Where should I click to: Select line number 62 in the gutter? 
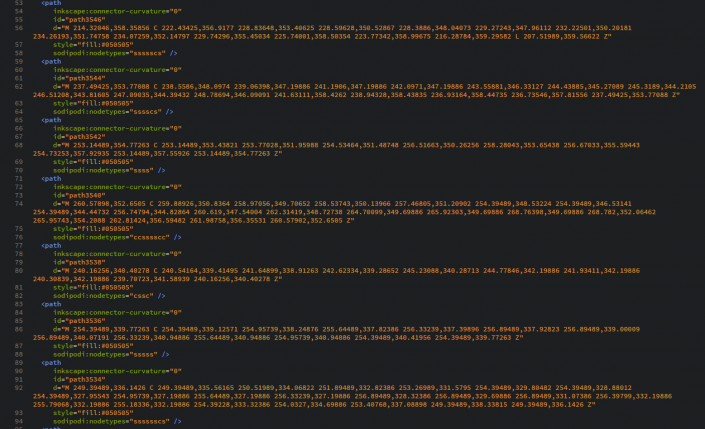click(x=18, y=86)
